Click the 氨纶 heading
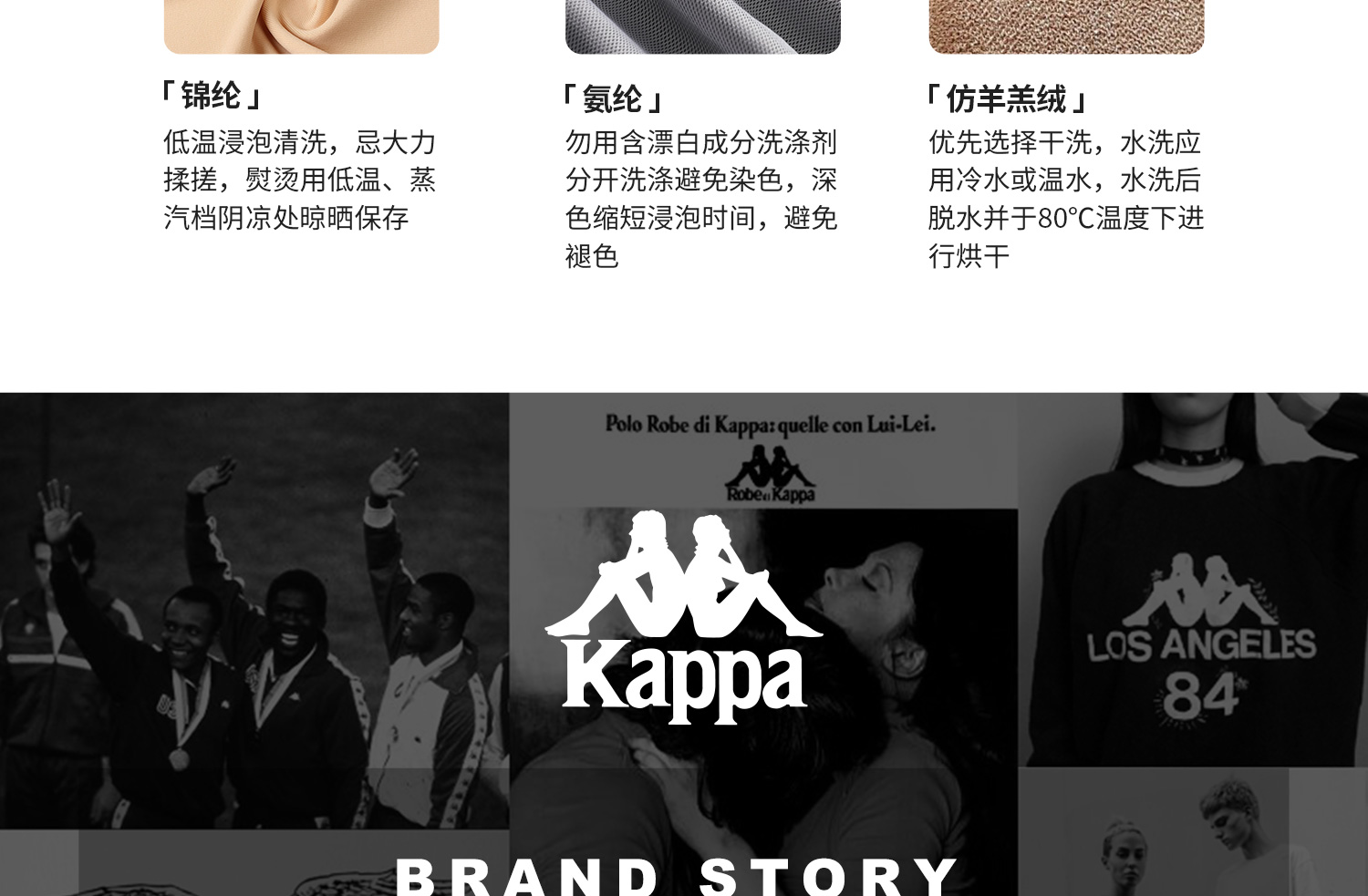The height and width of the screenshot is (896, 1368). point(612,99)
